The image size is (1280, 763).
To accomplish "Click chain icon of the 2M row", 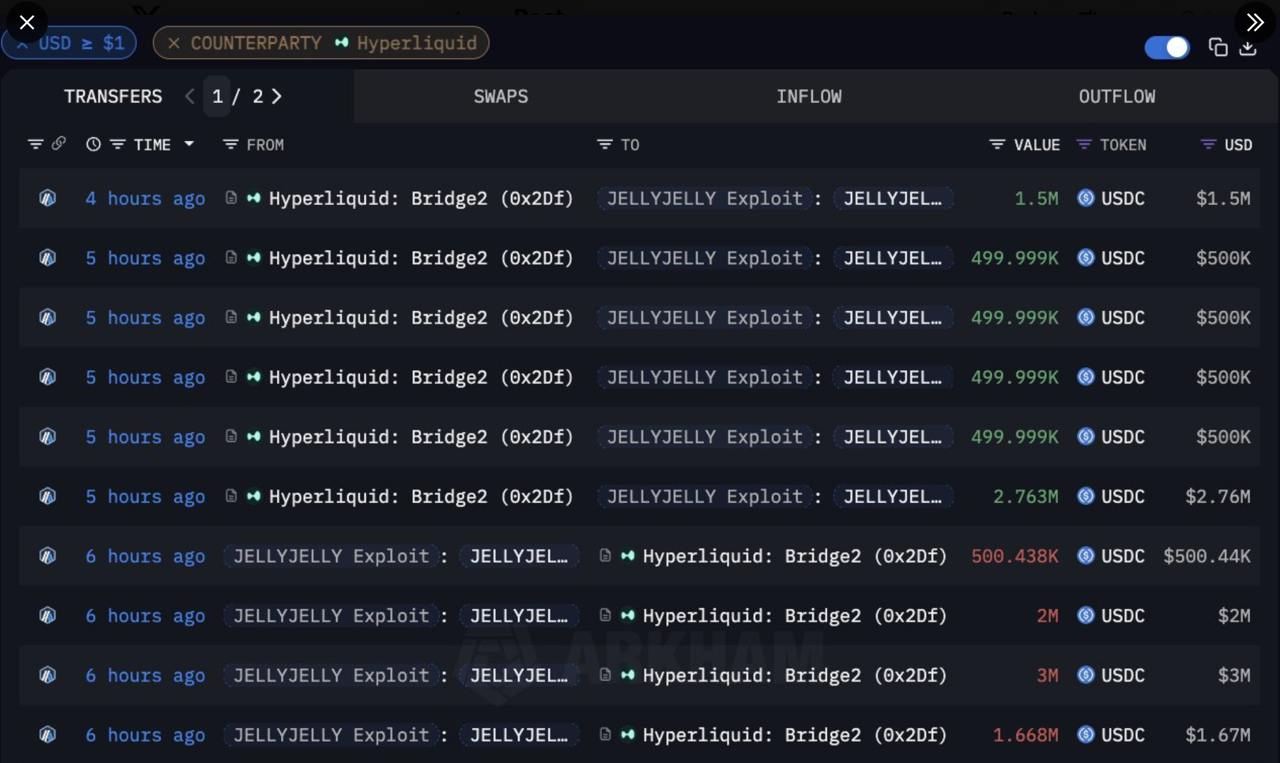I will tap(47, 616).
